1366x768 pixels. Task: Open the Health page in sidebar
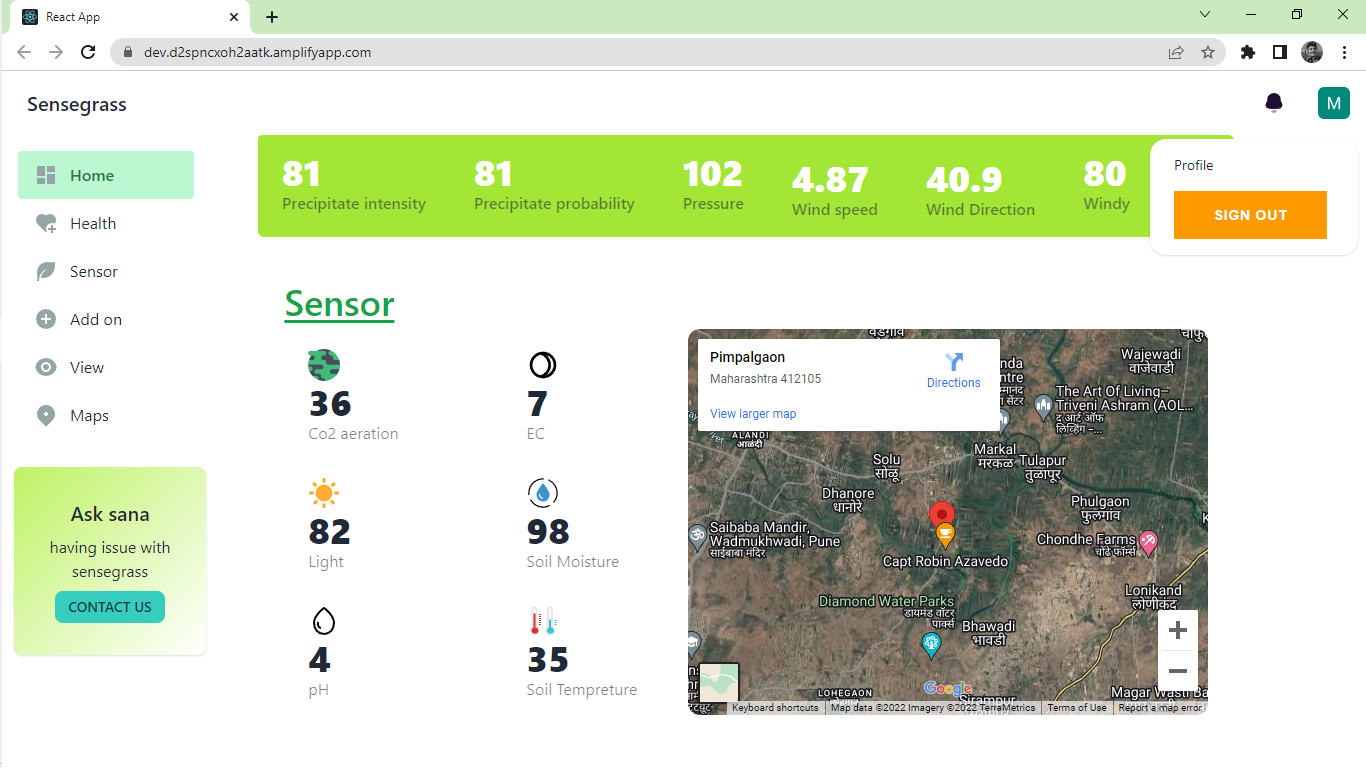[x=93, y=224]
